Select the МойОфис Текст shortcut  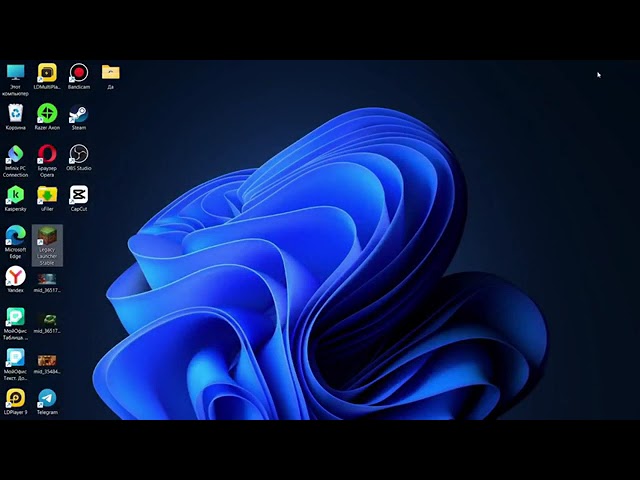pos(16,364)
